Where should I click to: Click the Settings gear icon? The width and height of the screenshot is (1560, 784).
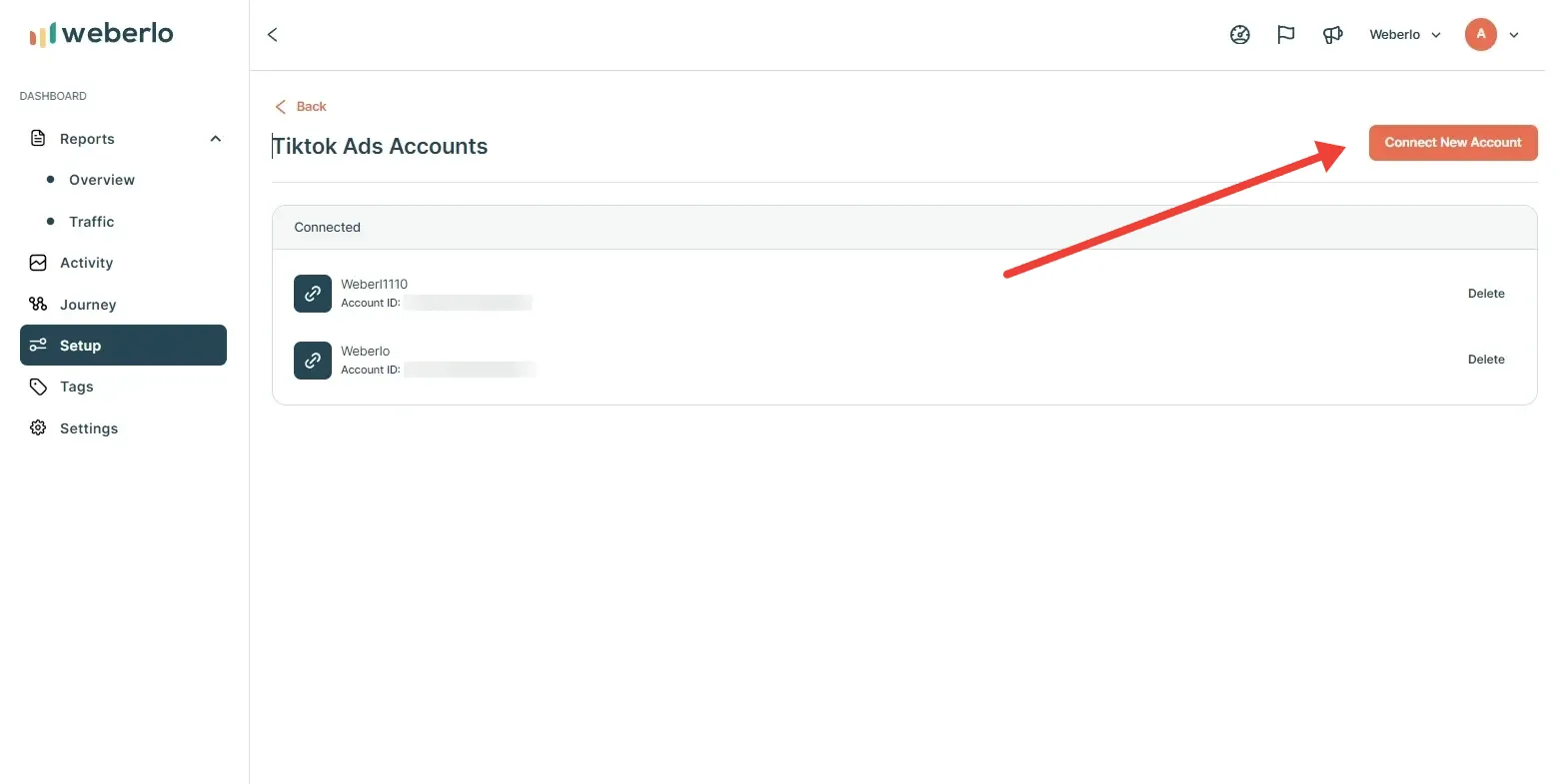tap(38, 427)
